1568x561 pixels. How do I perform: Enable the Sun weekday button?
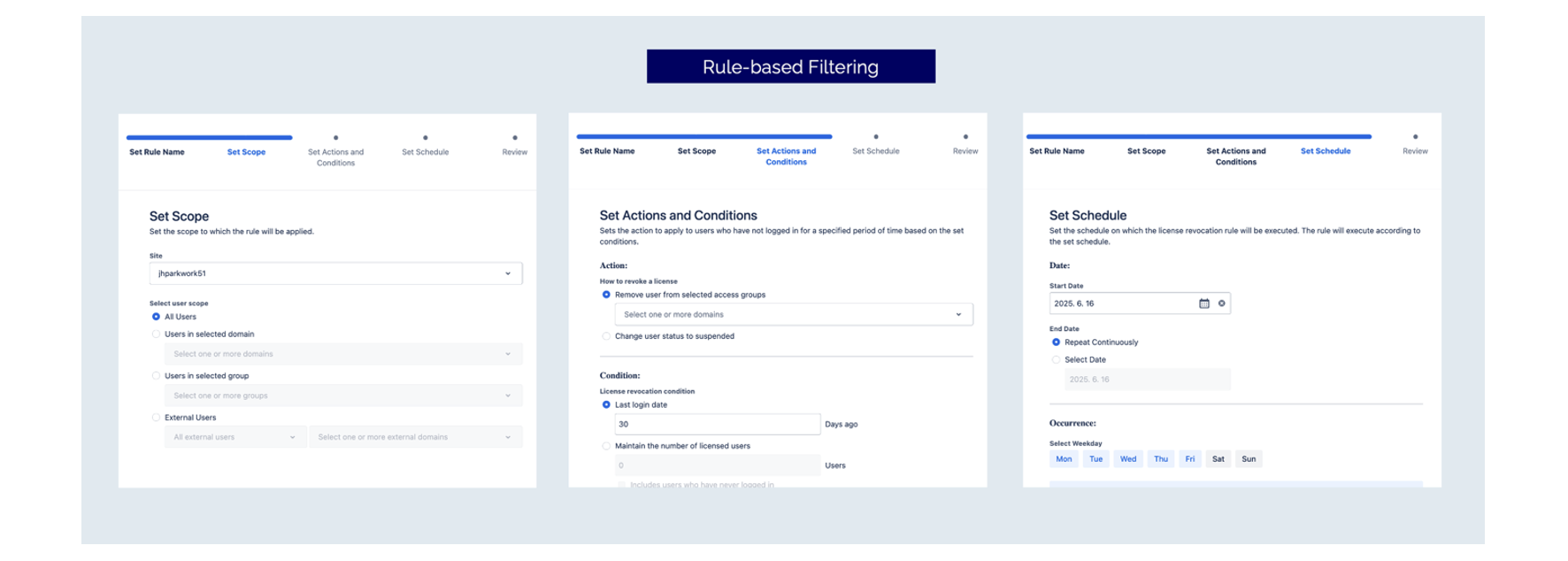click(x=1249, y=459)
